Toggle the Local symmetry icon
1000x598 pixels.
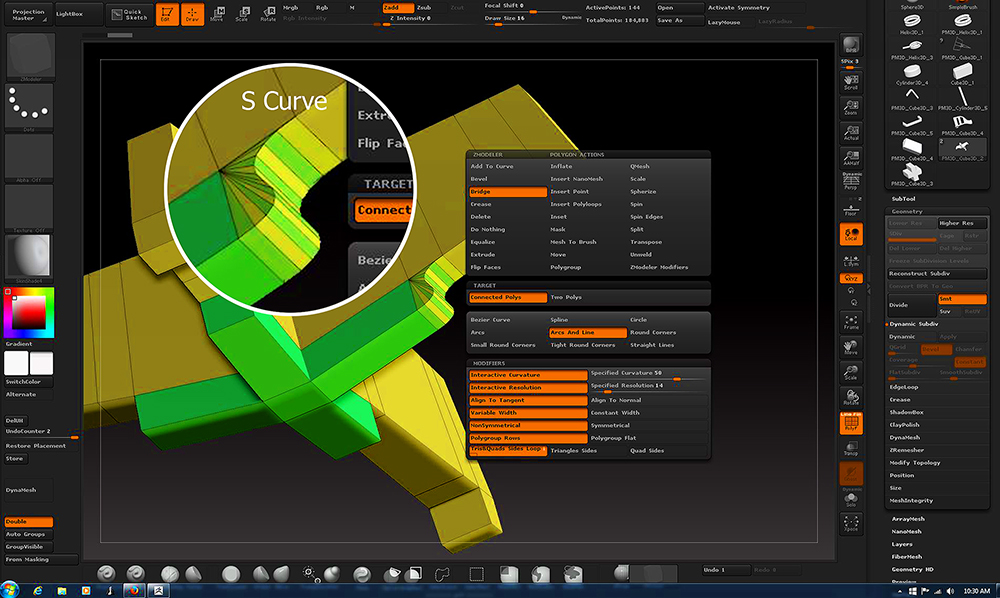click(x=851, y=234)
